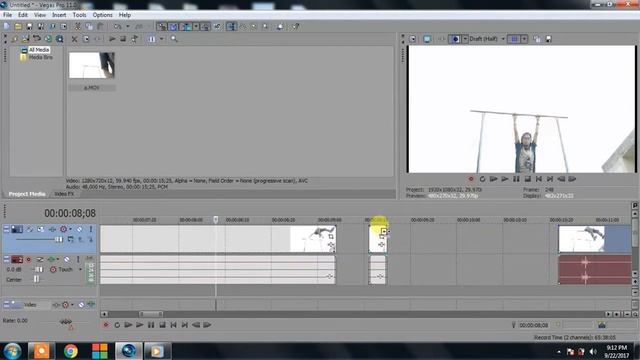Start media preview in Project Media toolbar
640x360 pixels.
[x=112, y=39]
